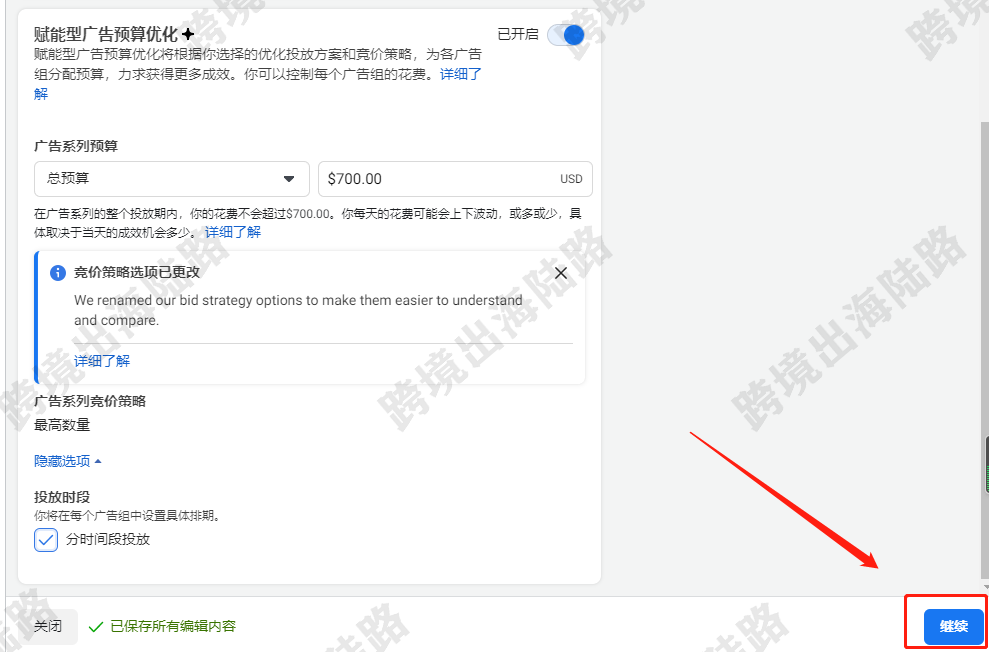The width and height of the screenshot is (989, 652).
Task: Collapse options via 隐藏选项
Action: 62,461
